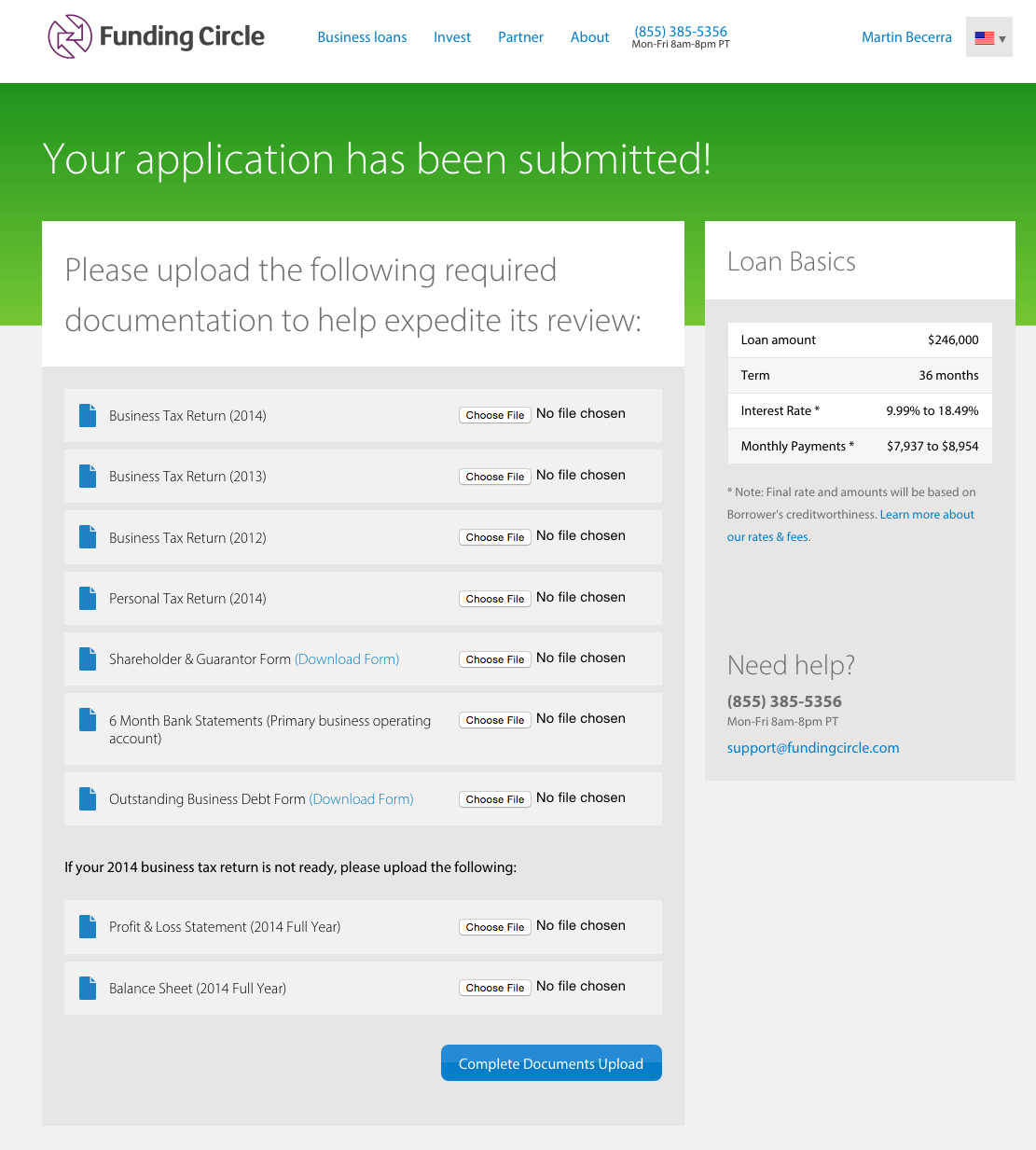Click the Profit & Loss Statement (2014 Full Year) label

225,927
